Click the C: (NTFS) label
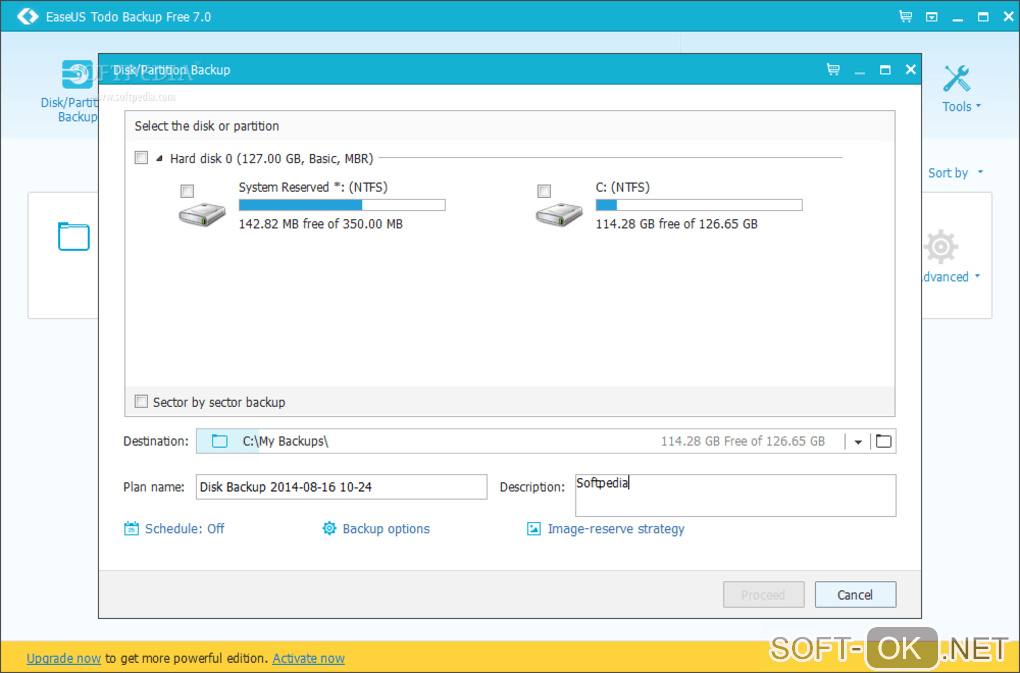The height and width of the screenshot is (673, 1020). pyautogui.click(x=623, y=187)
